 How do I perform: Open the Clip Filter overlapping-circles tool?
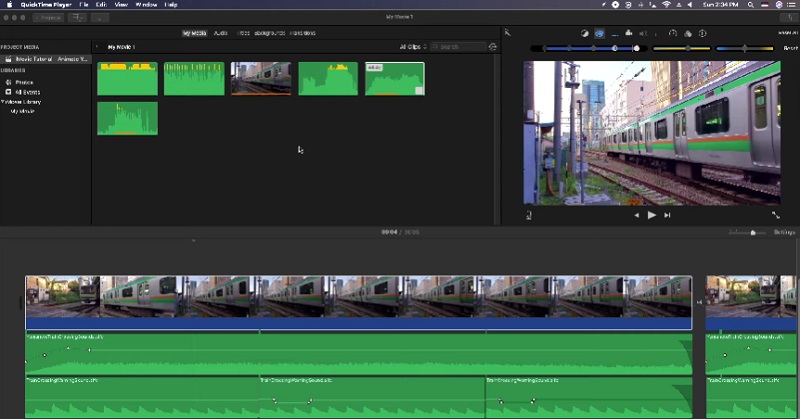click(x=688, y=34)
